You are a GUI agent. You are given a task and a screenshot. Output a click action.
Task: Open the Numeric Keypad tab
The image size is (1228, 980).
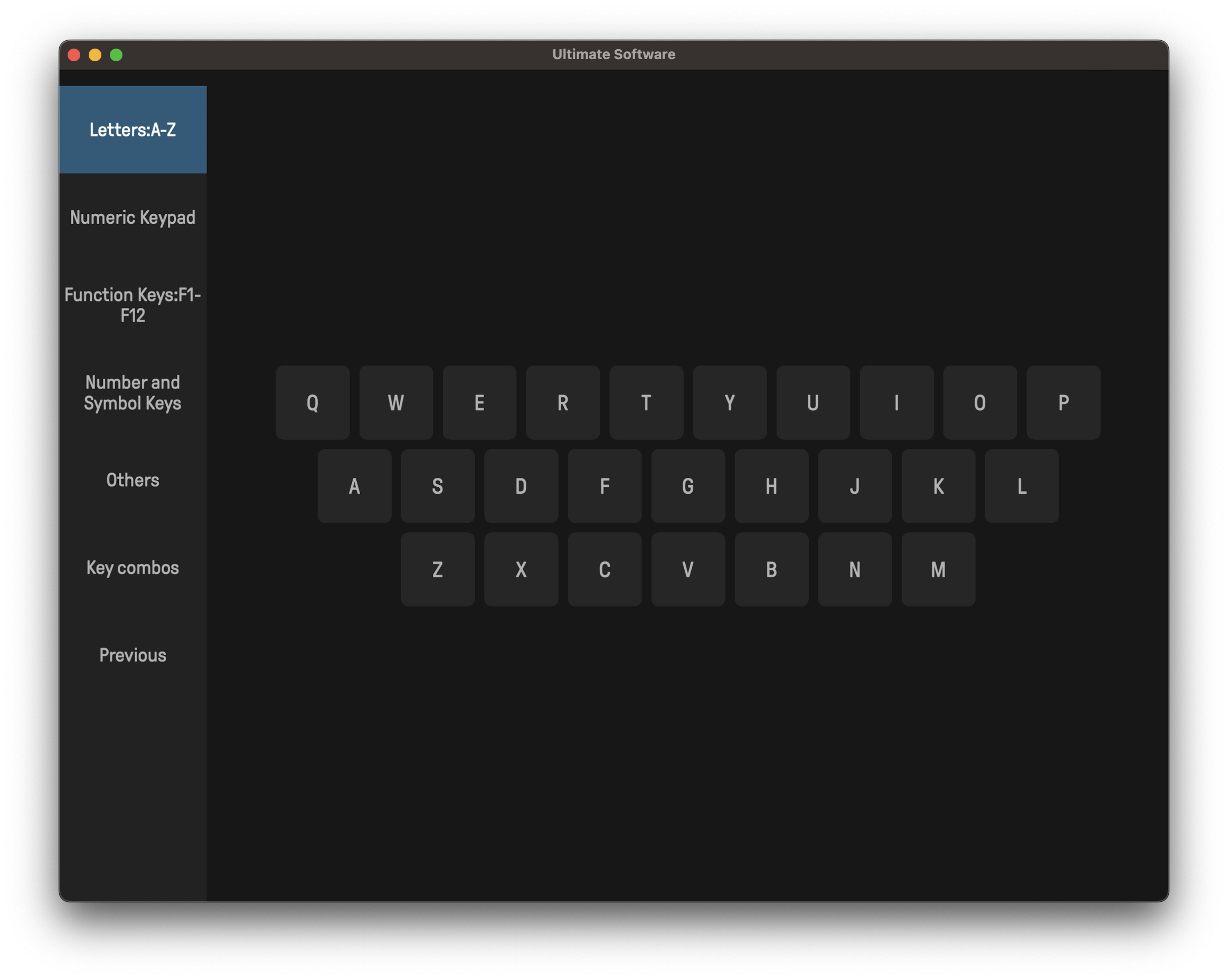(133, 217)
